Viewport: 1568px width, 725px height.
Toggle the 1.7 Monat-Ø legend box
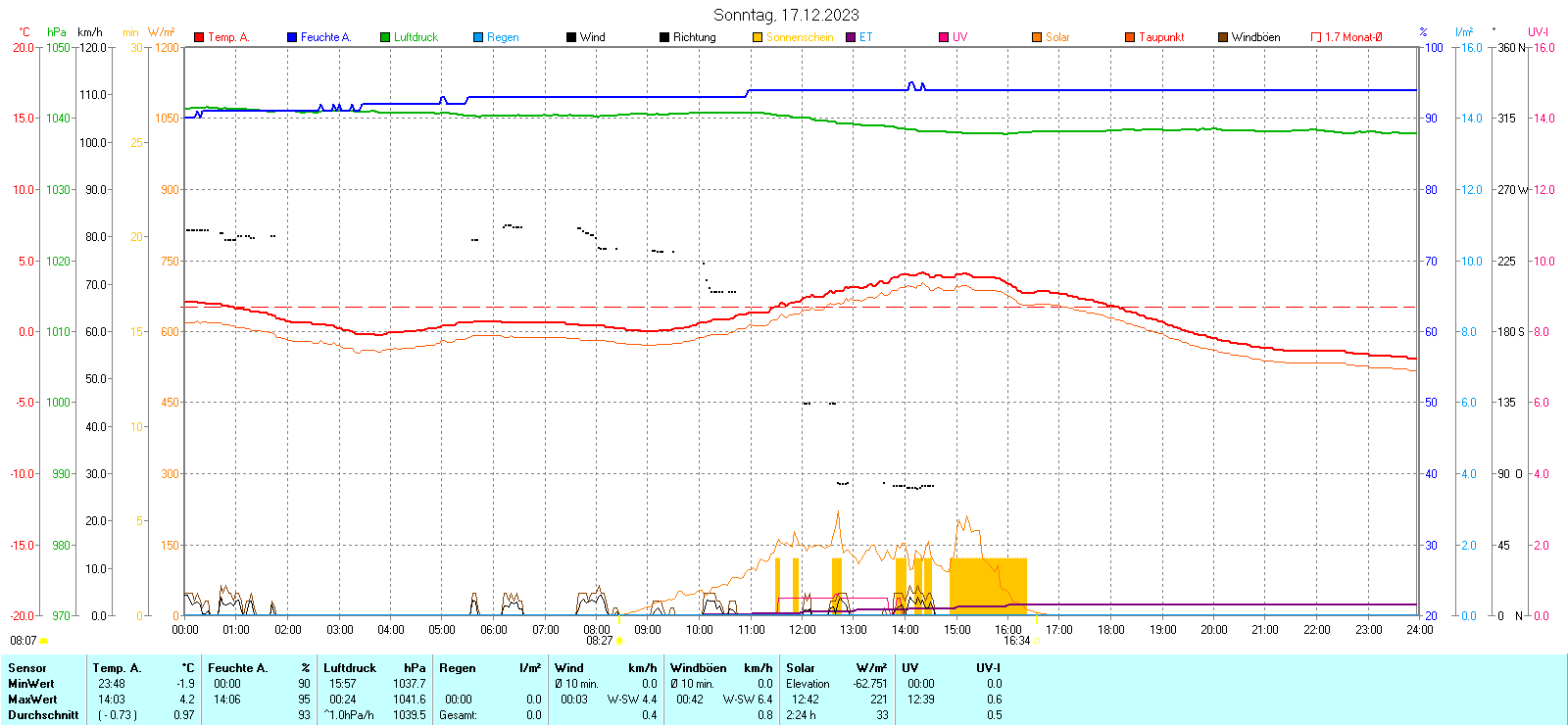[1316, 37]
